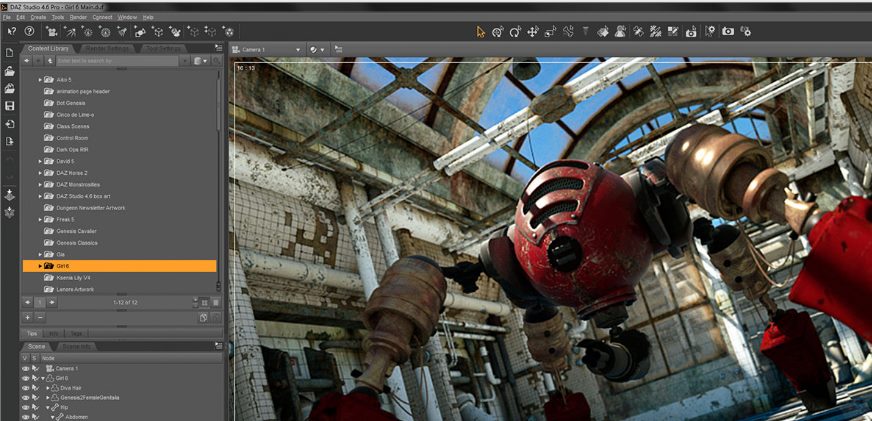This screenshot has width=872, height=421.
Task: Hide the Diva Hair node
Action: [x=25, y=388]
